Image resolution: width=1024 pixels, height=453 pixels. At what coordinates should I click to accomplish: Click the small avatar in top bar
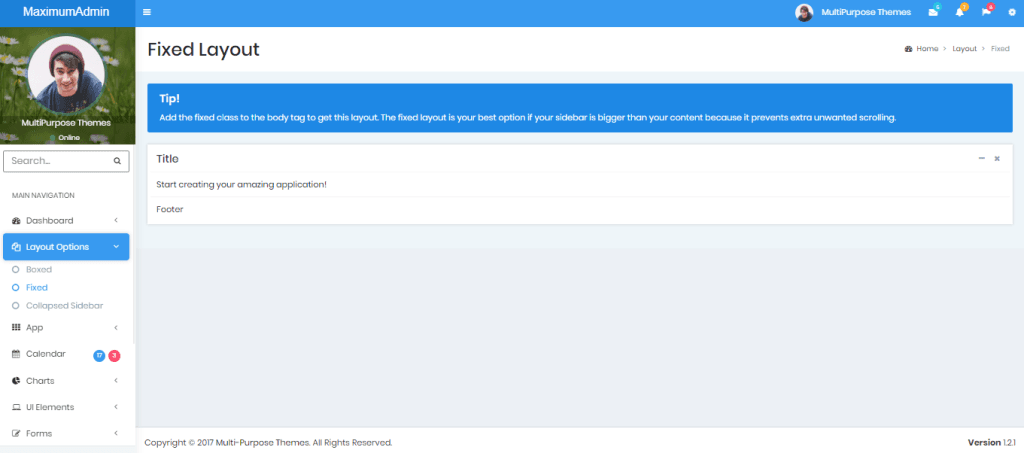[x=804, y=12]
